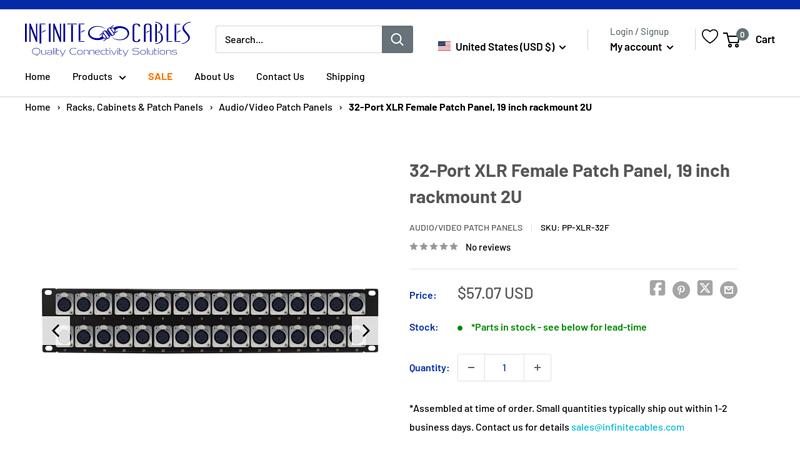Share product by email icon
800x450 pixels.
729,289
